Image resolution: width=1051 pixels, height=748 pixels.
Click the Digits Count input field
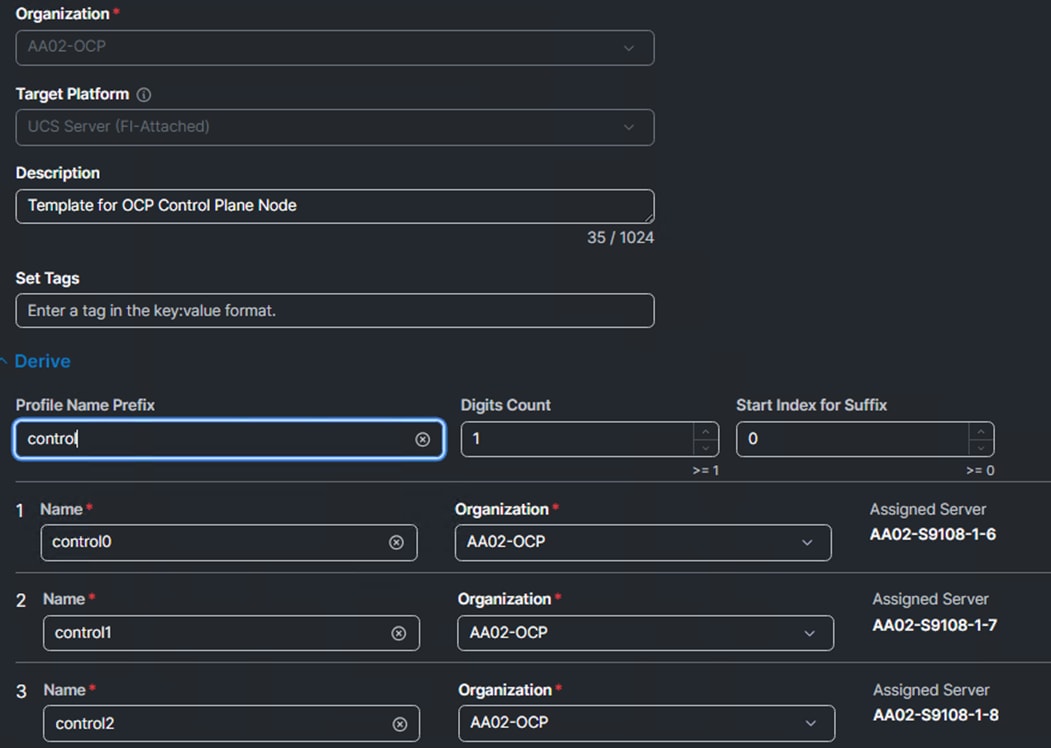[x=577, y=439]
